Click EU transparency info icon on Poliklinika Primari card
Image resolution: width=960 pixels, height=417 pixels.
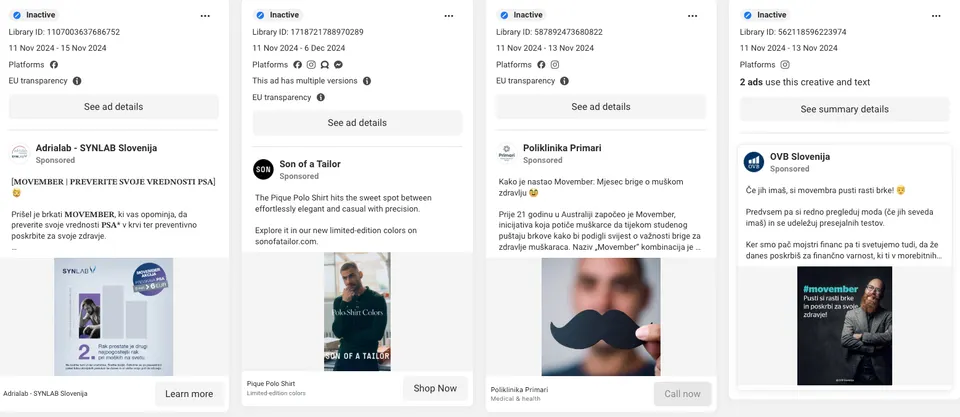pos(564,81)
